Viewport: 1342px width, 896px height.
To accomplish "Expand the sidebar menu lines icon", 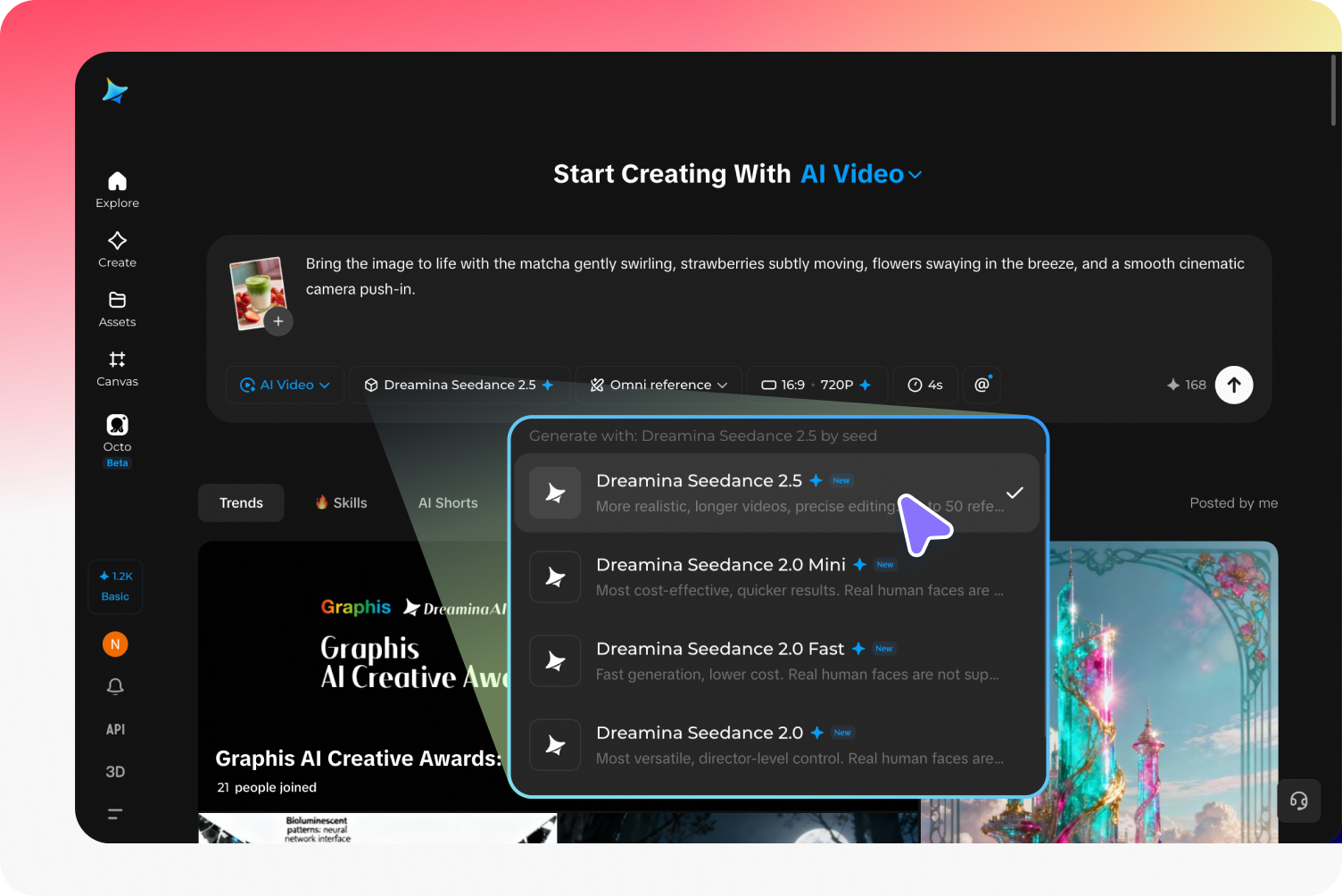I will coord(115,814).
